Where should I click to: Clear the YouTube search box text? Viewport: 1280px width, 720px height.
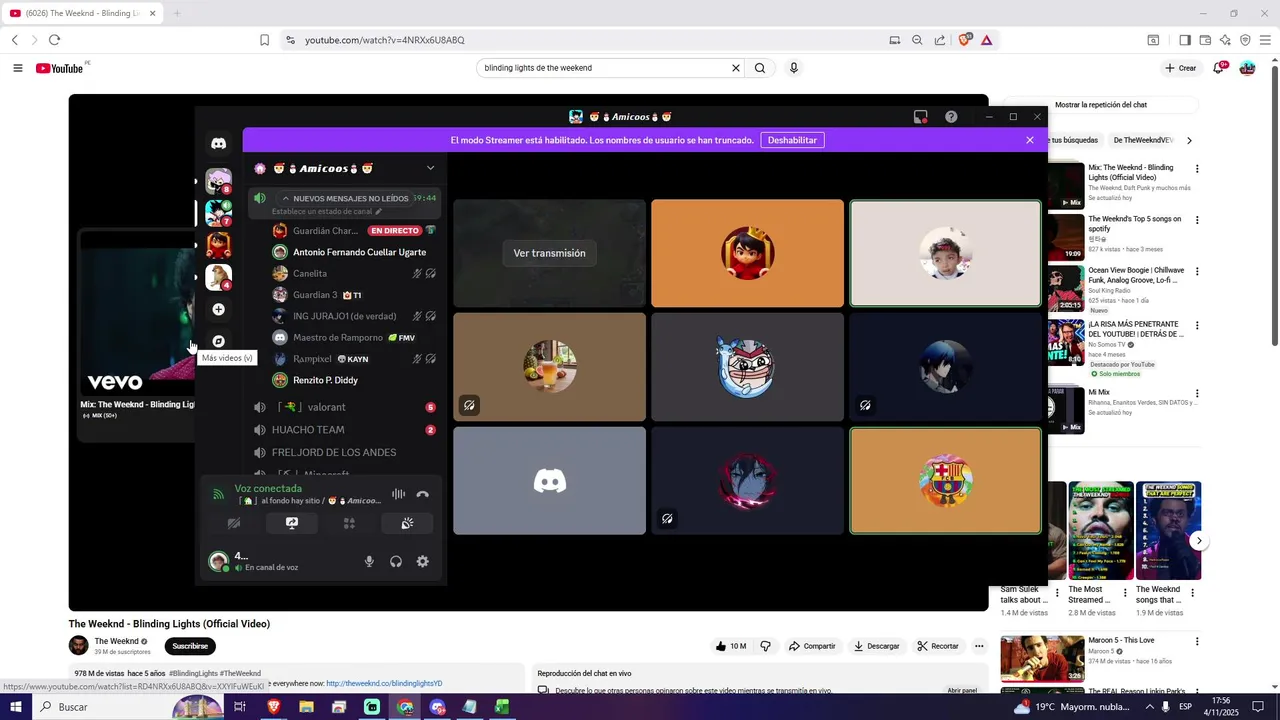tap(736, 68)
